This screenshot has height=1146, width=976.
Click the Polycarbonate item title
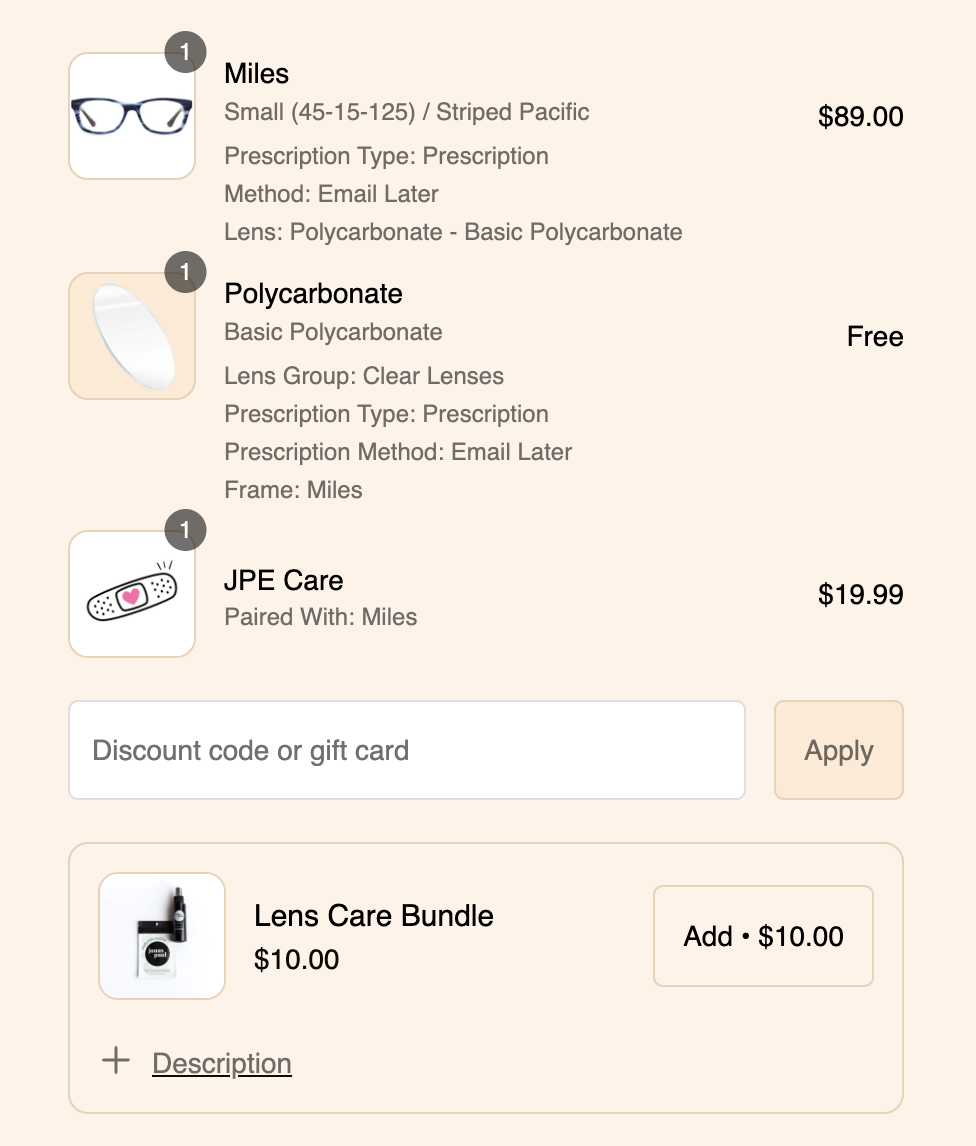point(313,294)
